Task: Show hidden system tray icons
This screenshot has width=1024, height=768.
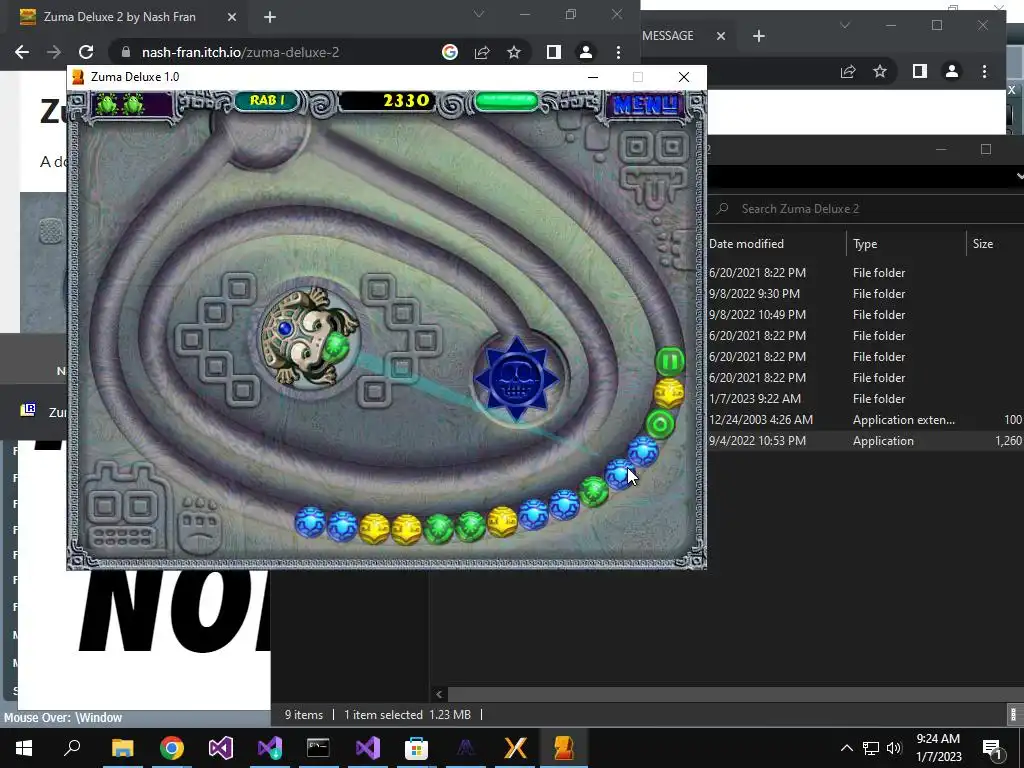Action: pos(846,748)
